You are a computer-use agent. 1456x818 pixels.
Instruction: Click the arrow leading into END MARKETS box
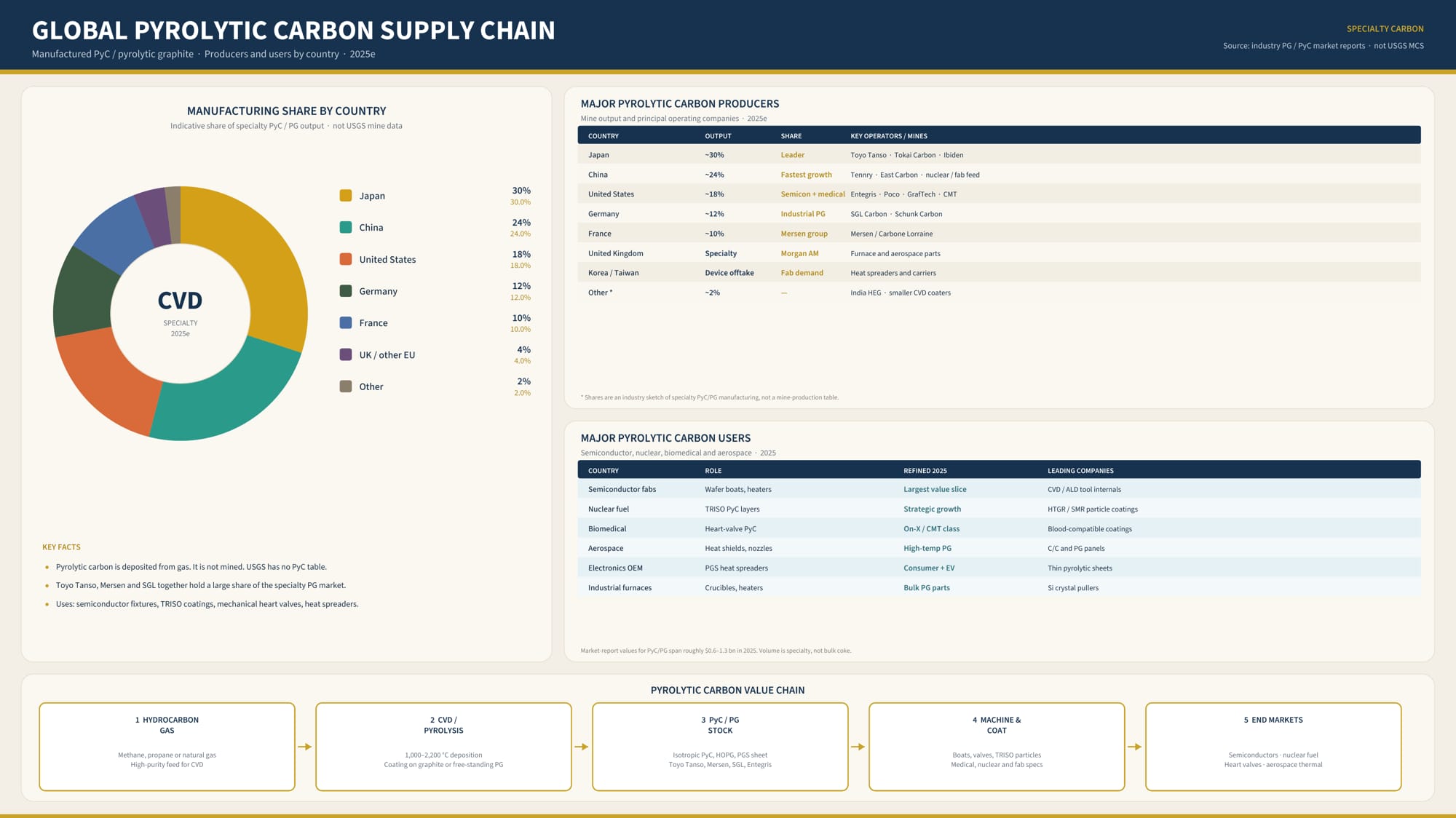coord(1135,747)
